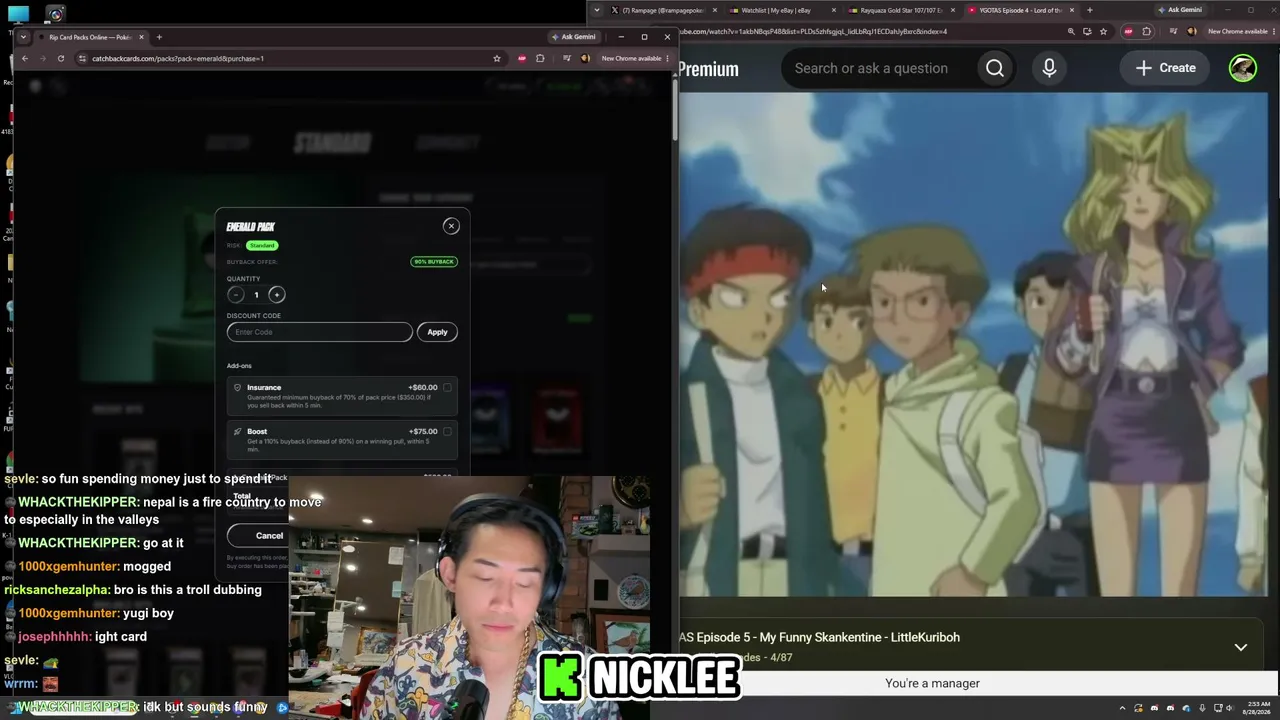Enable the Insurance add-on checkbox

pyautogui.click(x=447, y=388)
